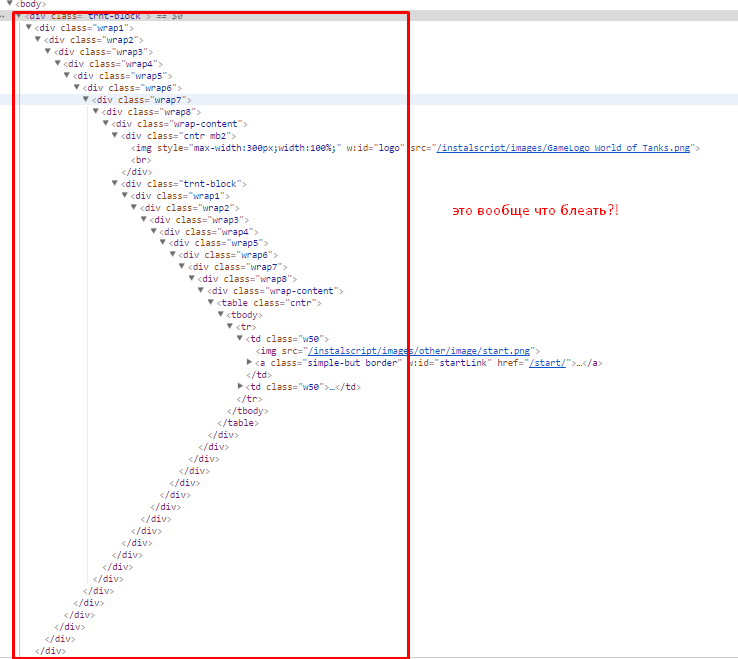Collapse wrap5 div inside the nested trnt-block

point(163,242)
